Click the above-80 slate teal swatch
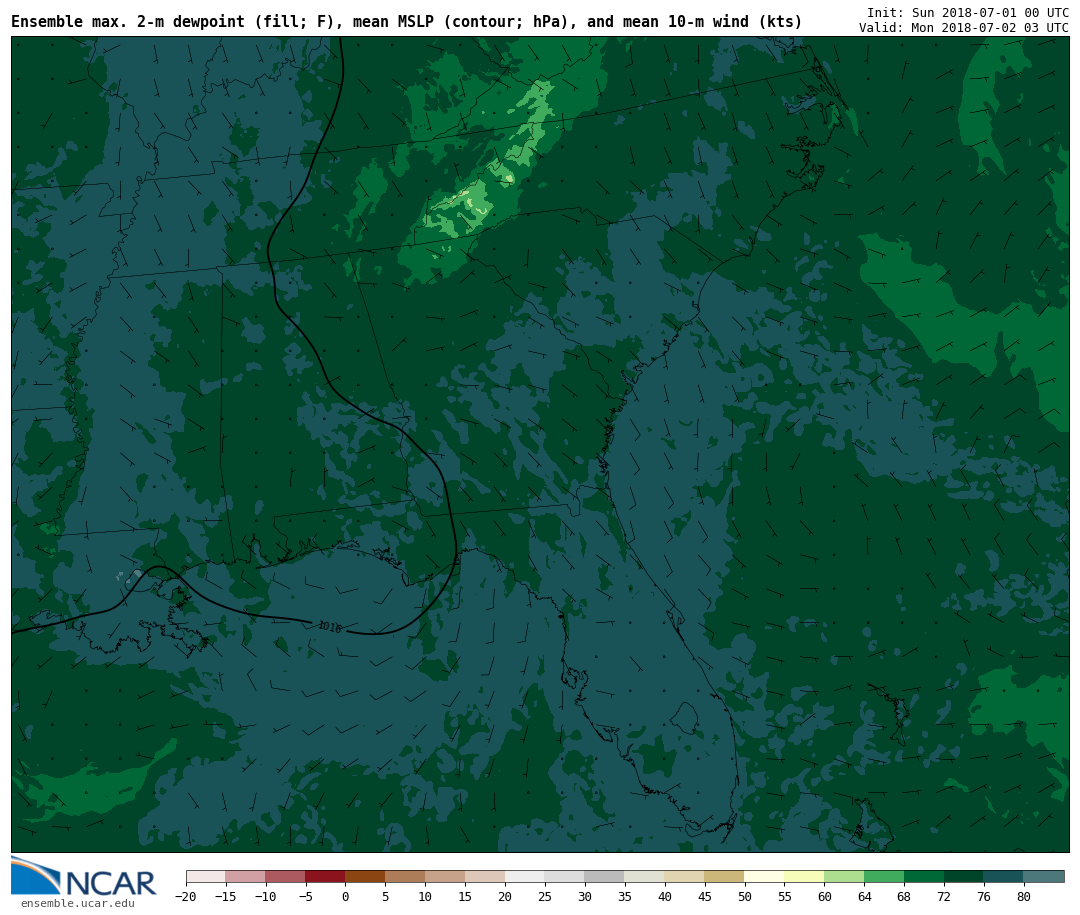The width and height of the screenshot is (1080, 915). click(1044, 877)
